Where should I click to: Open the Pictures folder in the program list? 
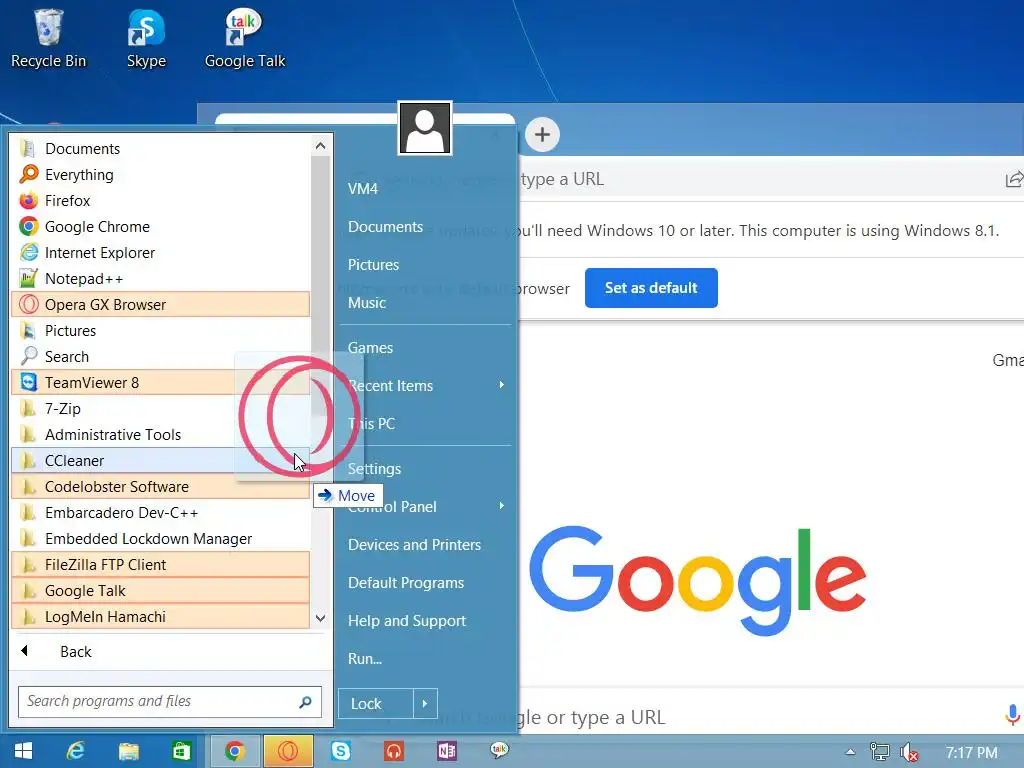click(x=160, y=330)
